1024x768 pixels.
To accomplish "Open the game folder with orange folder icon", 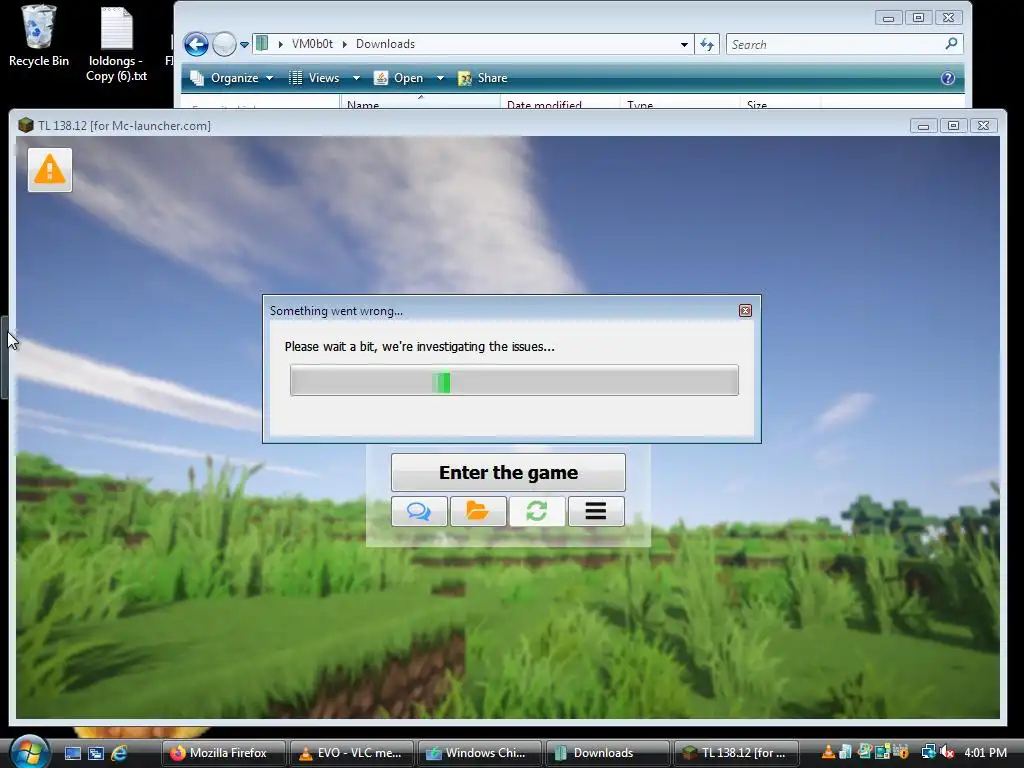I will coord(478,511).
